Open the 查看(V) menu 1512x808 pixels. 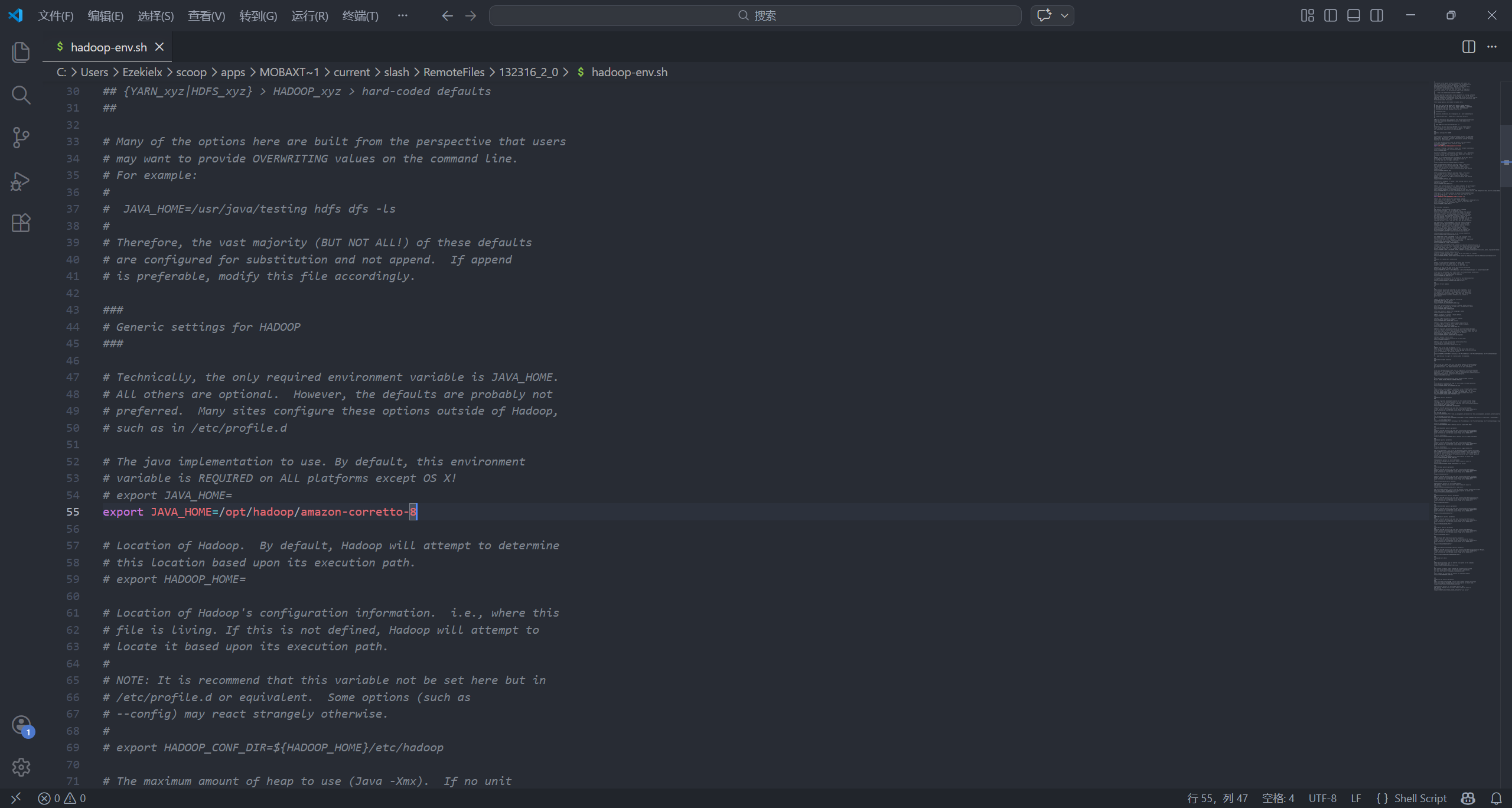[206, 16]
